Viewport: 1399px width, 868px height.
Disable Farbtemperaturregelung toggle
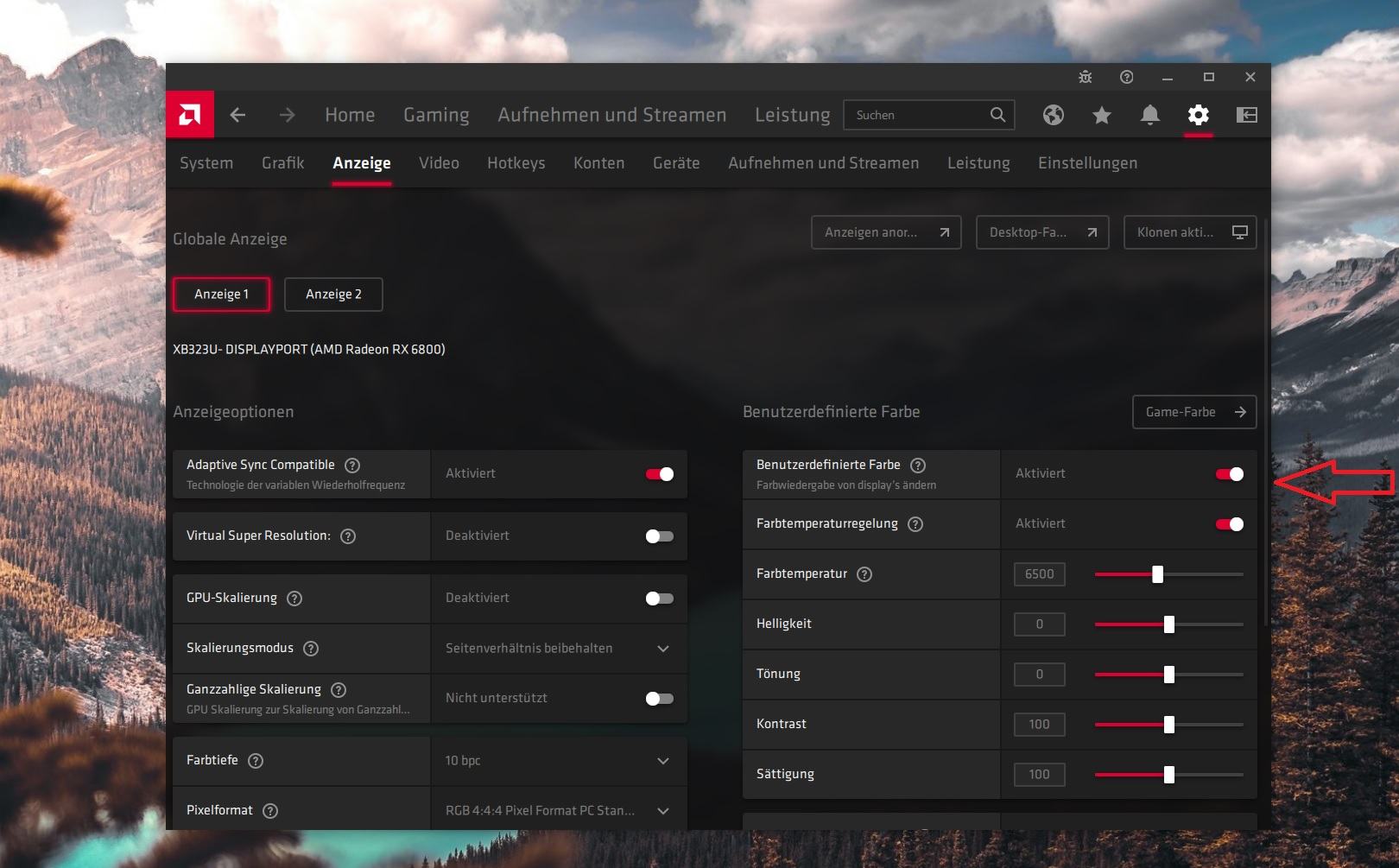1230,524
